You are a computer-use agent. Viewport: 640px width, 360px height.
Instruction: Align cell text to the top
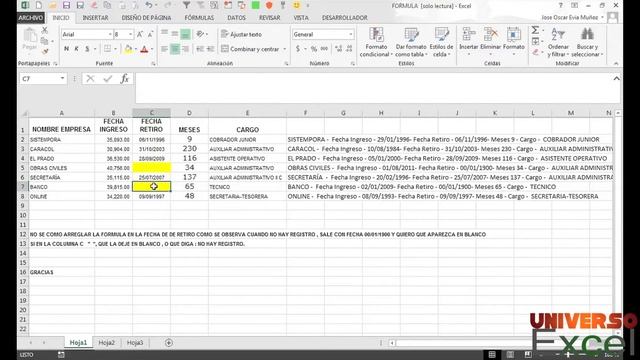click(x=164, y=34)
